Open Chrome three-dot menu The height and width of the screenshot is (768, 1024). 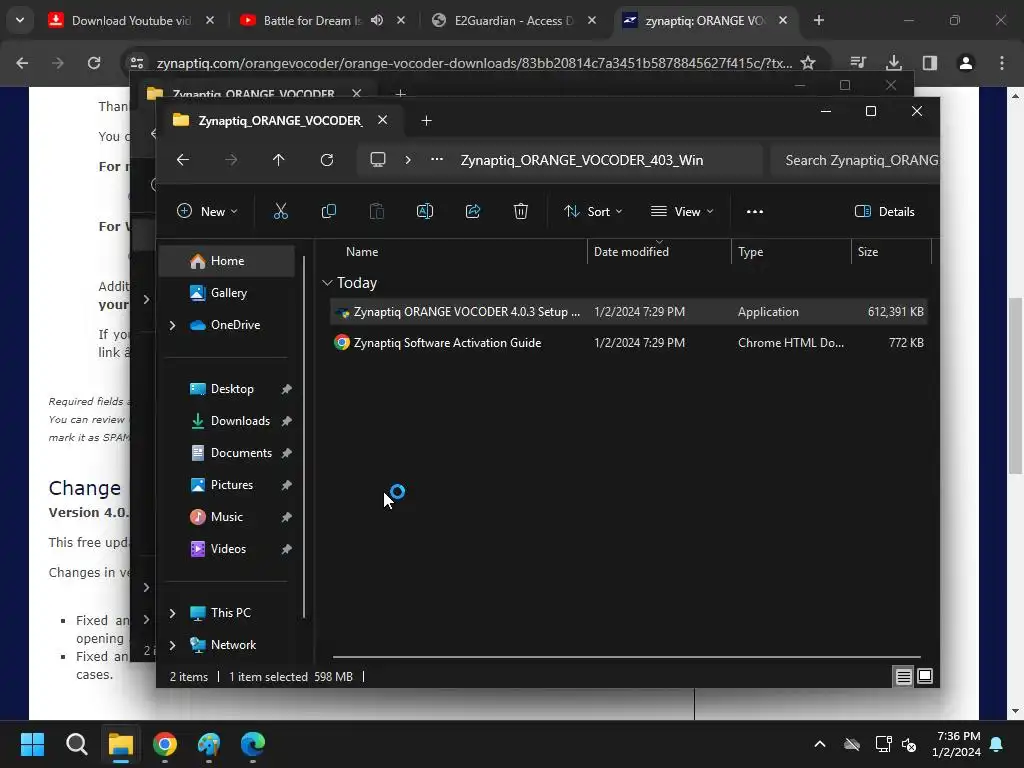[1001, 63]
